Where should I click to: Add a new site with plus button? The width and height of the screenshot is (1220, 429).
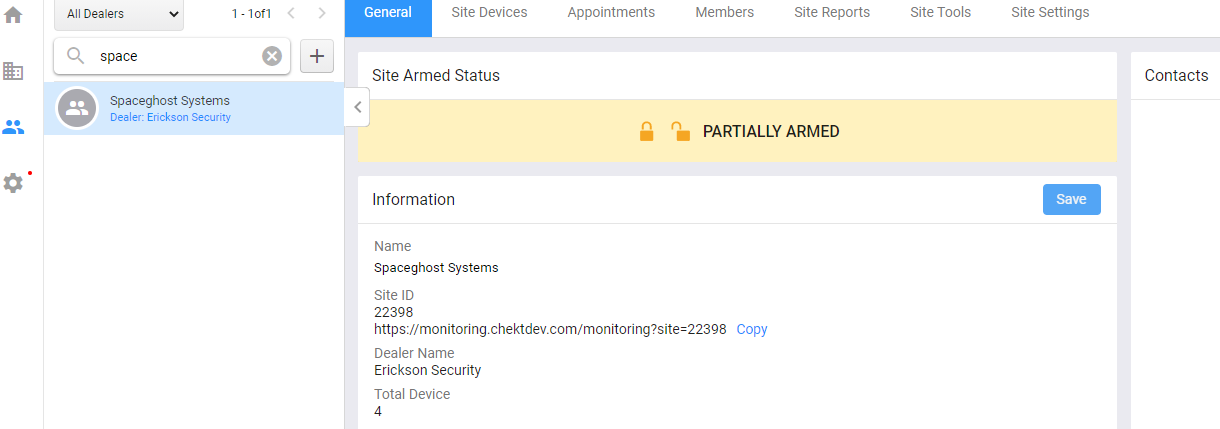tap(317, 56)
